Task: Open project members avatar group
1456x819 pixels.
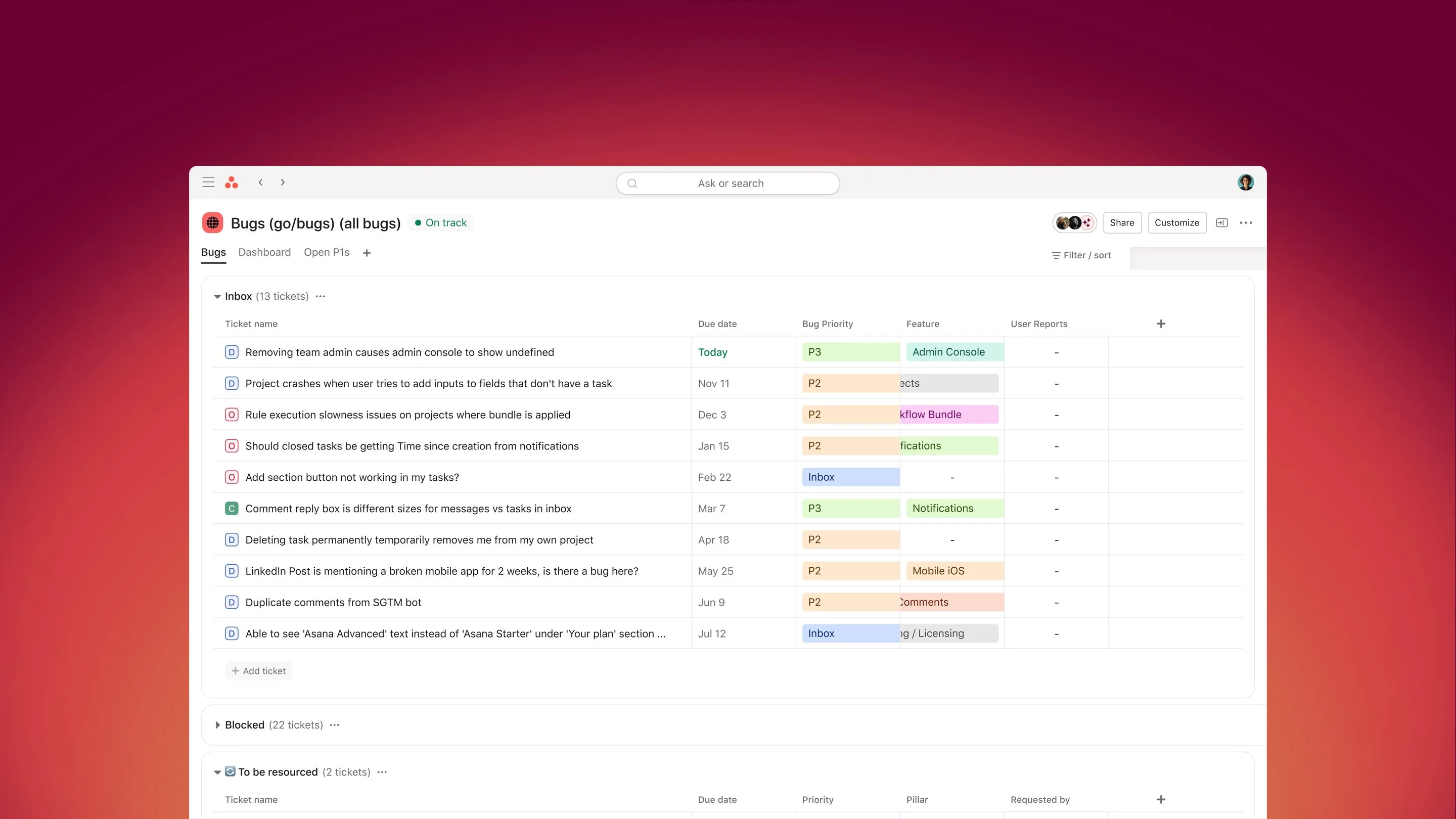Action: (1074, 222)
